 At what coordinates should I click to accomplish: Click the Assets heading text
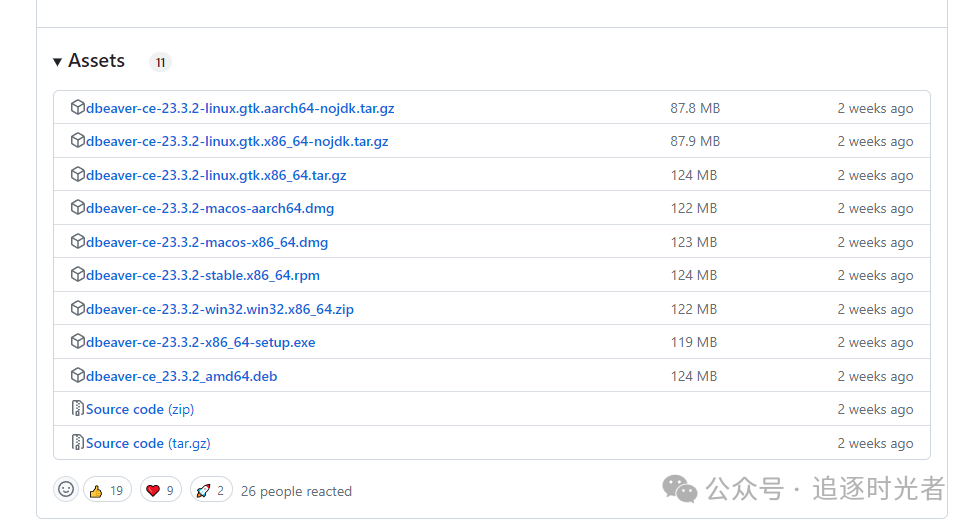coord(96,61)
